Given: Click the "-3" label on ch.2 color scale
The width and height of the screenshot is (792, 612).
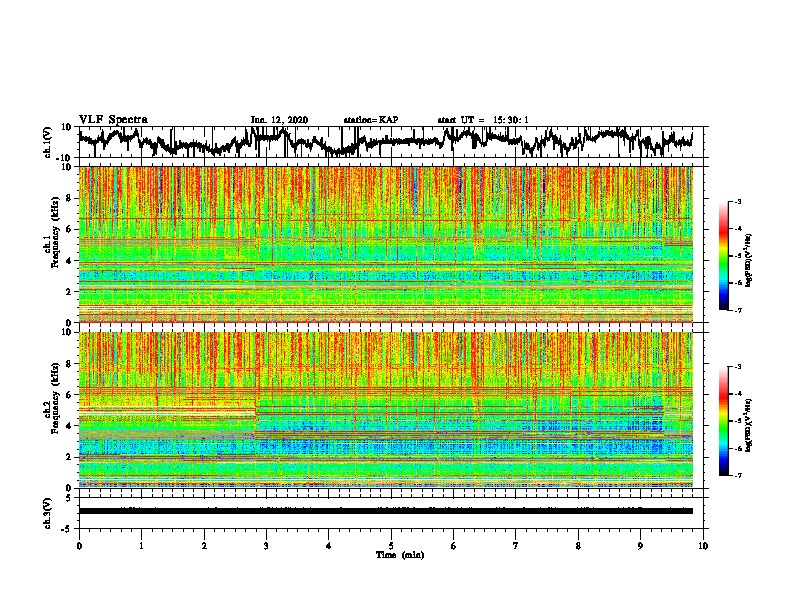Looking at the screenshot, I should [737, 367].
